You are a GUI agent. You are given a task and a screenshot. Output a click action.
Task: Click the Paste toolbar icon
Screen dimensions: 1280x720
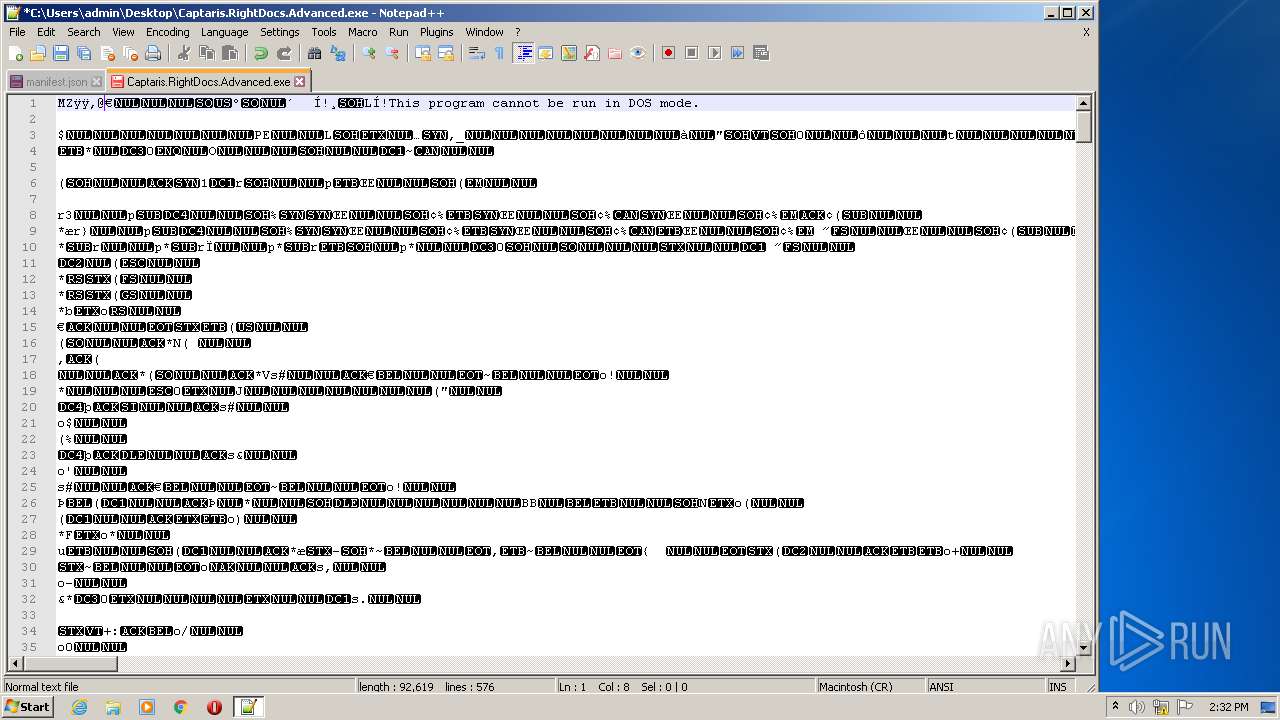click(230, 53)
